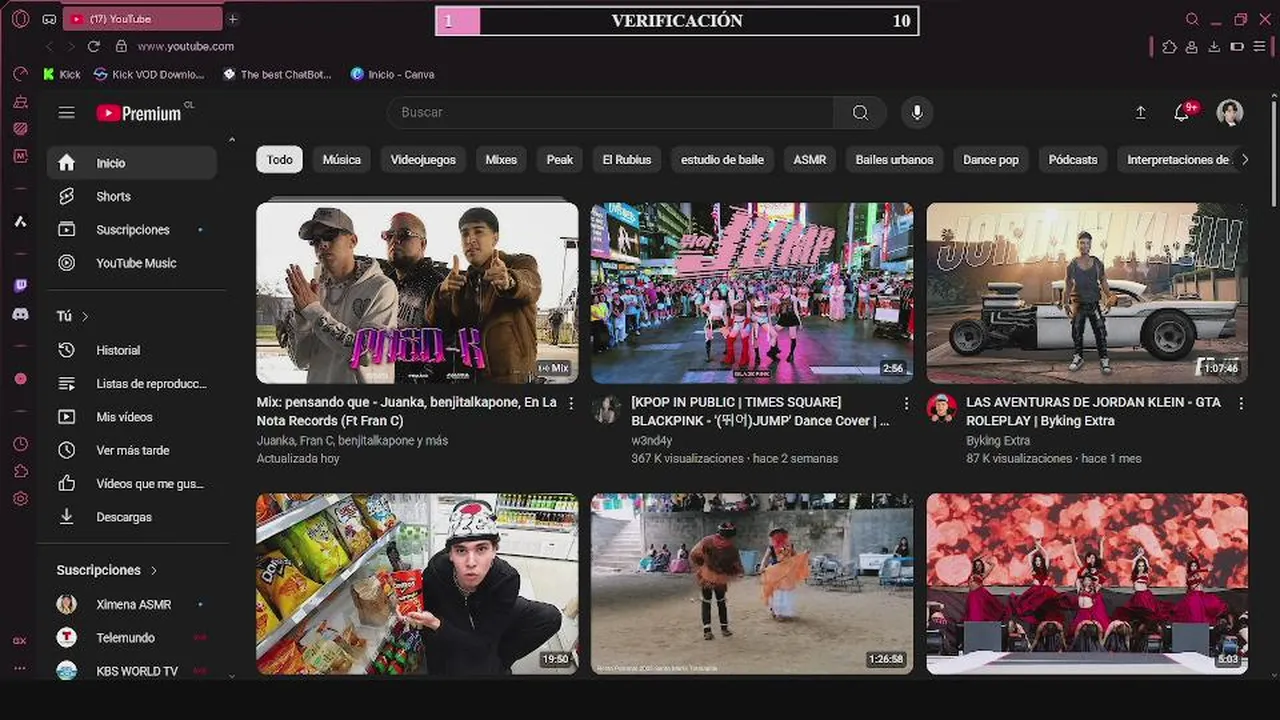Open browser downloads icon in toolbar
1280x720 pixels.
pyautogui.click(x=1214, y=46)
